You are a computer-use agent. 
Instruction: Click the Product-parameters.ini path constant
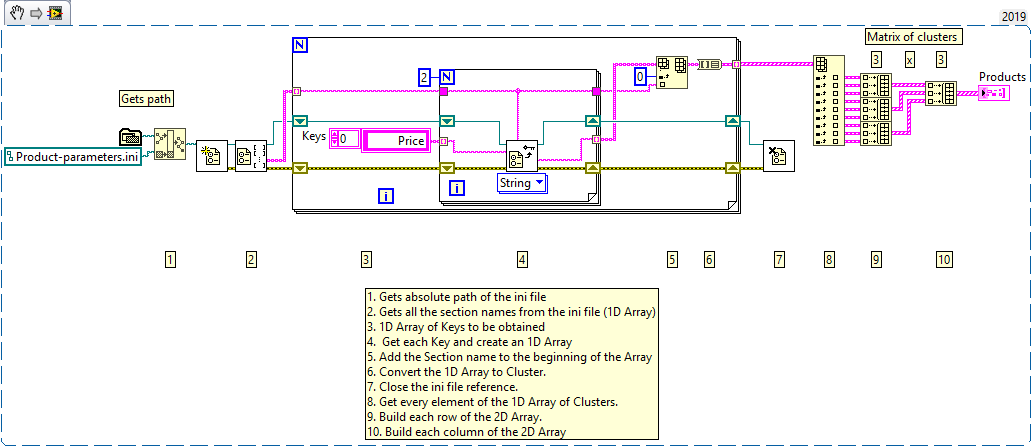point(73,155)
